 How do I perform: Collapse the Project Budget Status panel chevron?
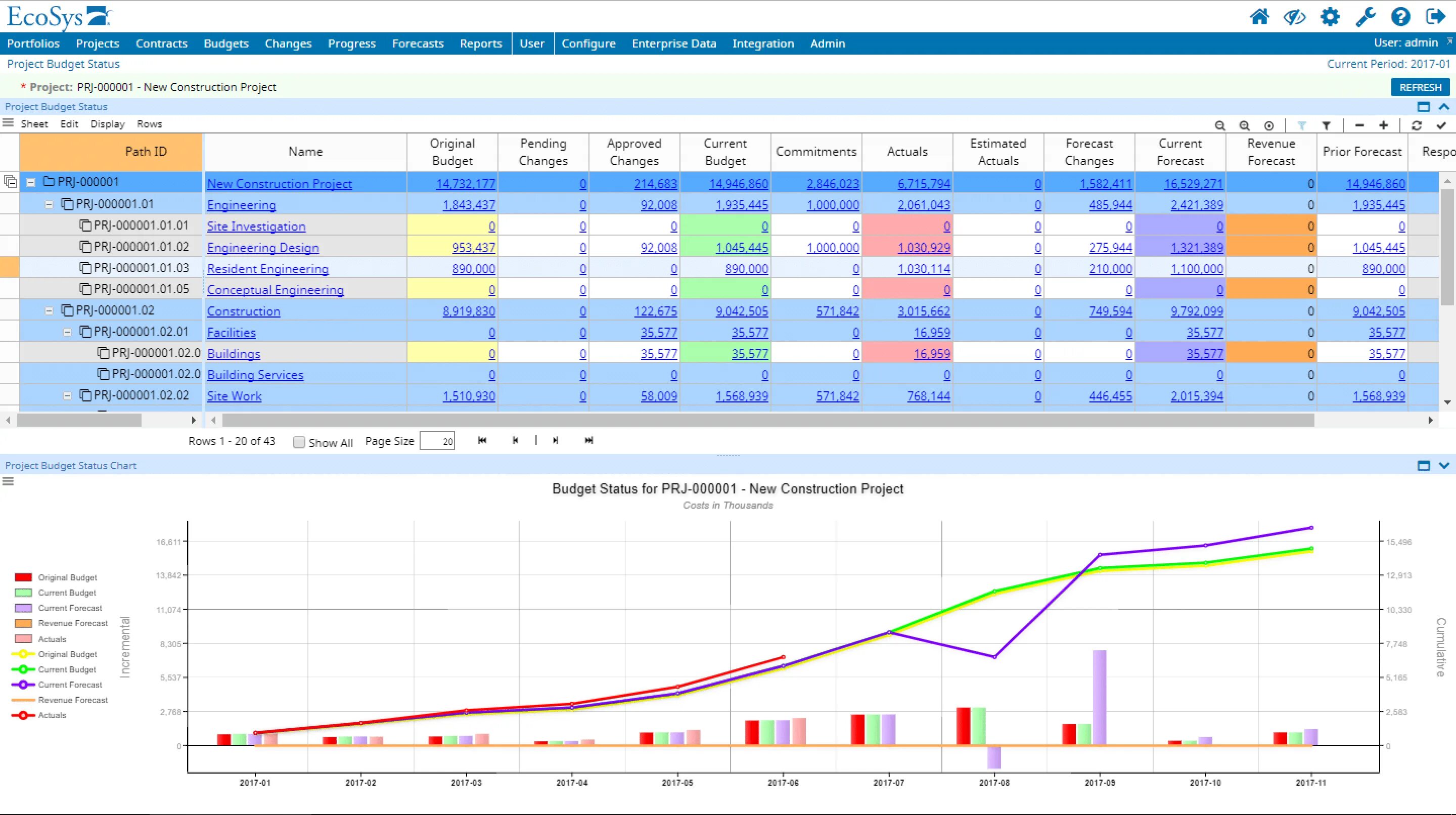click(1444, 107)
